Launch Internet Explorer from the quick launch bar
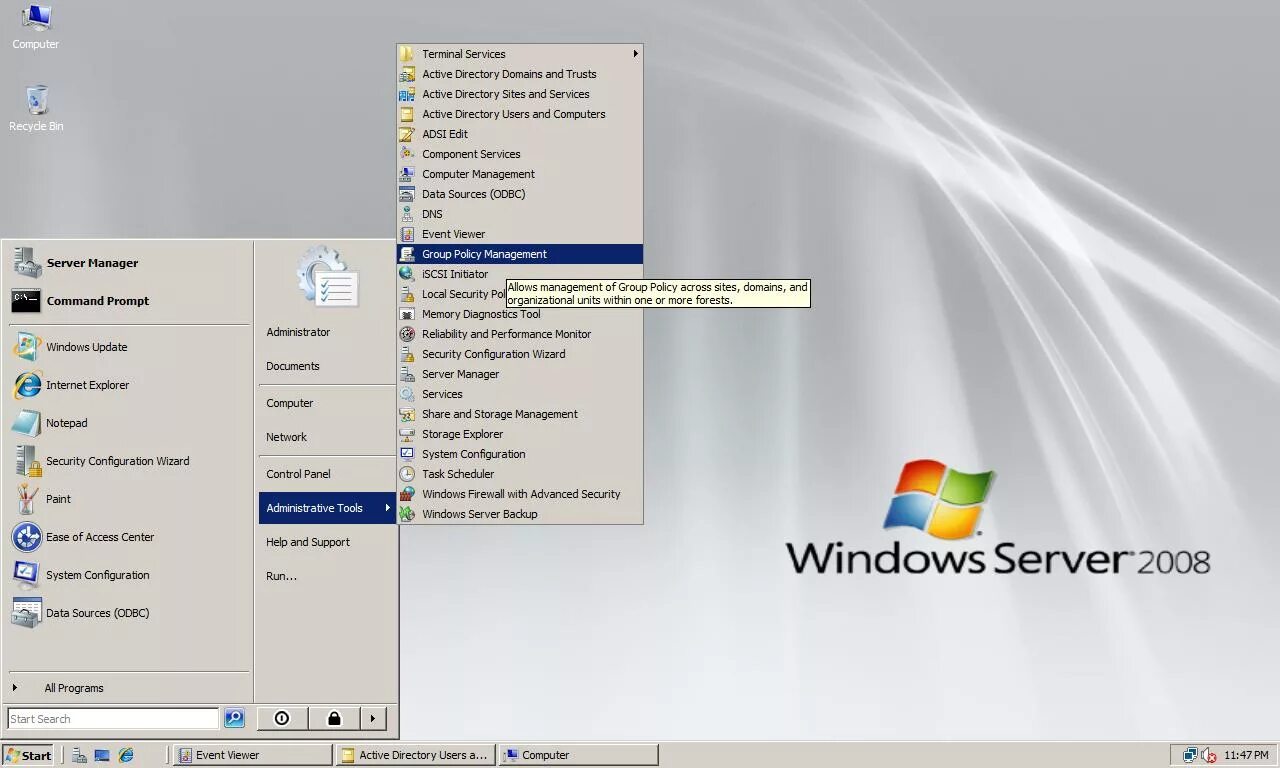 [125, 755]
